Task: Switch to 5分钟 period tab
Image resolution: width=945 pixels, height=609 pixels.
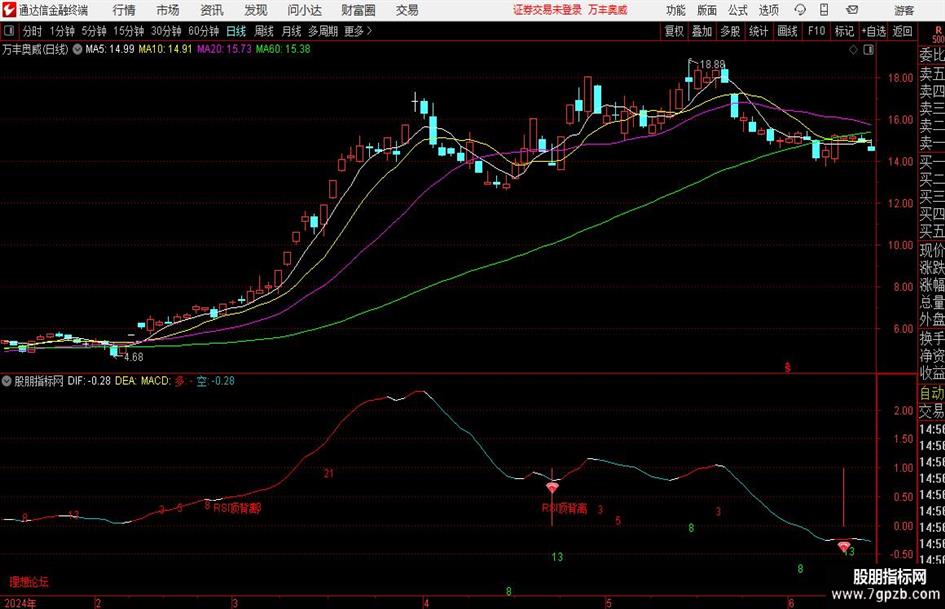Action: click(93, 31)
